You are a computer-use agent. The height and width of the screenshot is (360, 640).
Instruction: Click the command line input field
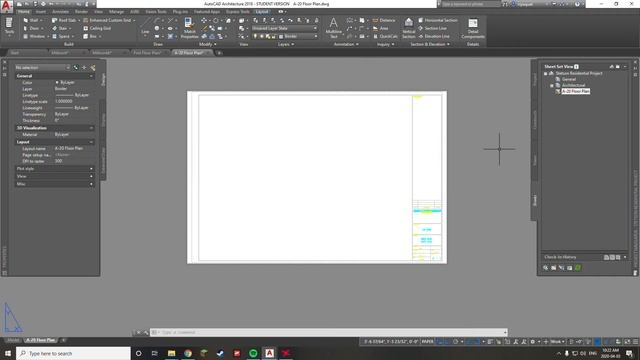tap(329, 332)
